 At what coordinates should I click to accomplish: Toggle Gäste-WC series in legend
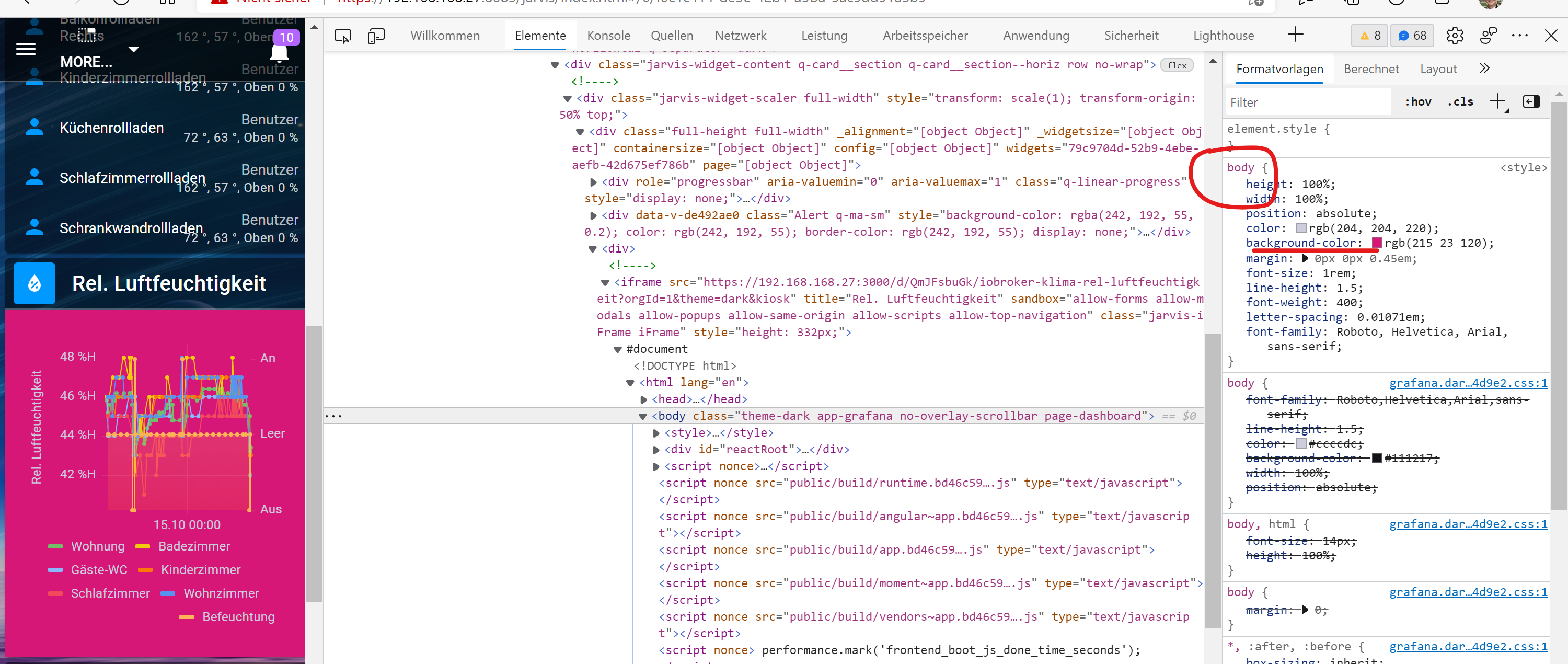[x=88, y=570]
